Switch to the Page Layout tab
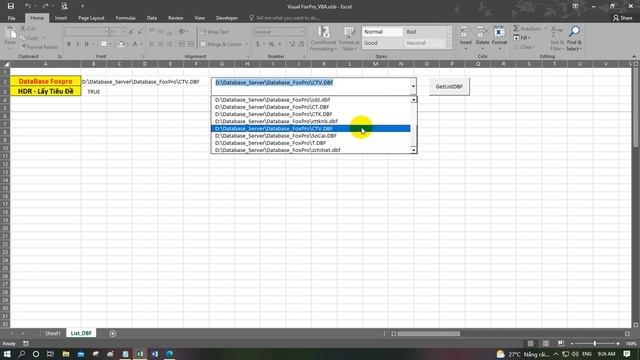Viewport: 640px width, 360px height. (91, 18)
